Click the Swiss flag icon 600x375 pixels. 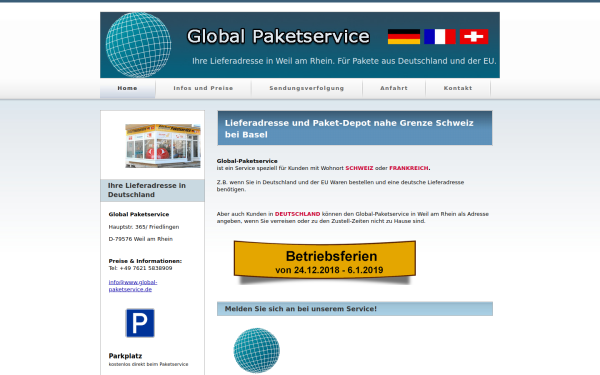(474, 37)
